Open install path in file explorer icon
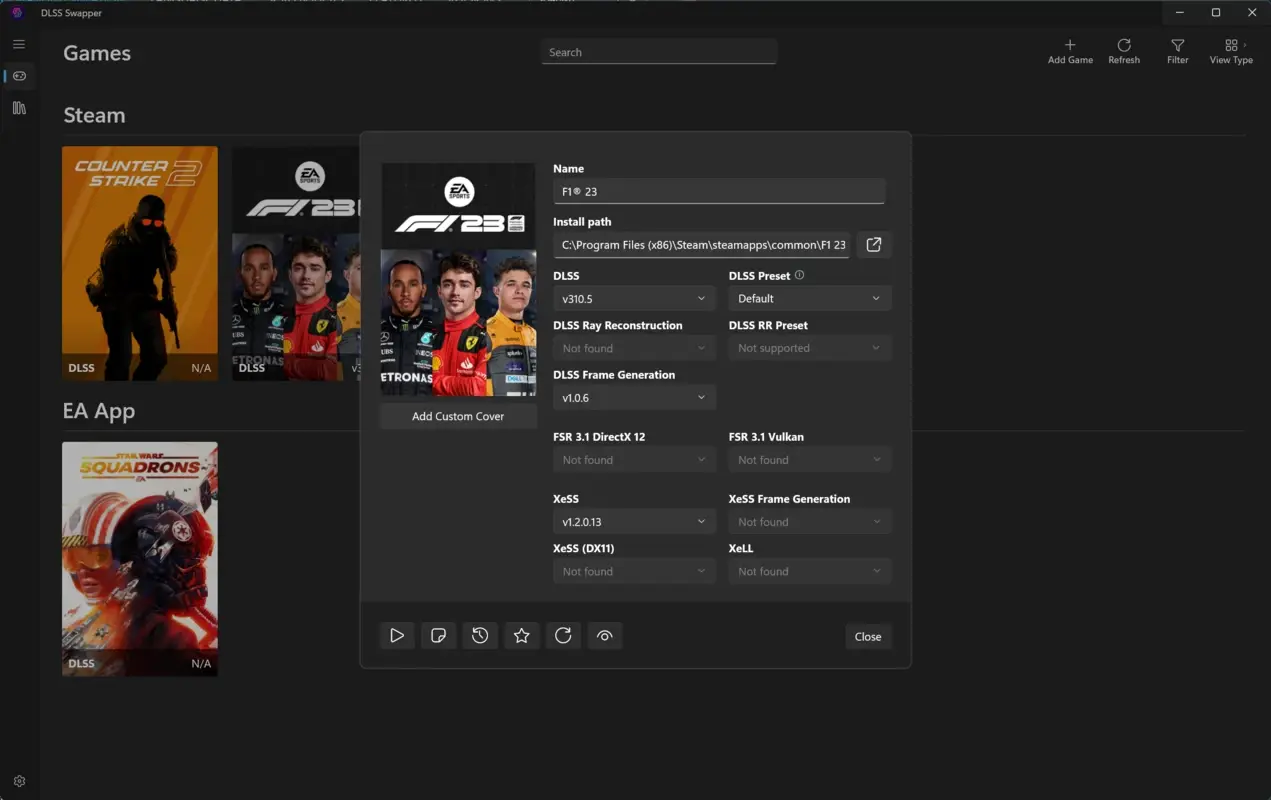The height and width of the screenshot is (800, 1271). [873, 244]
